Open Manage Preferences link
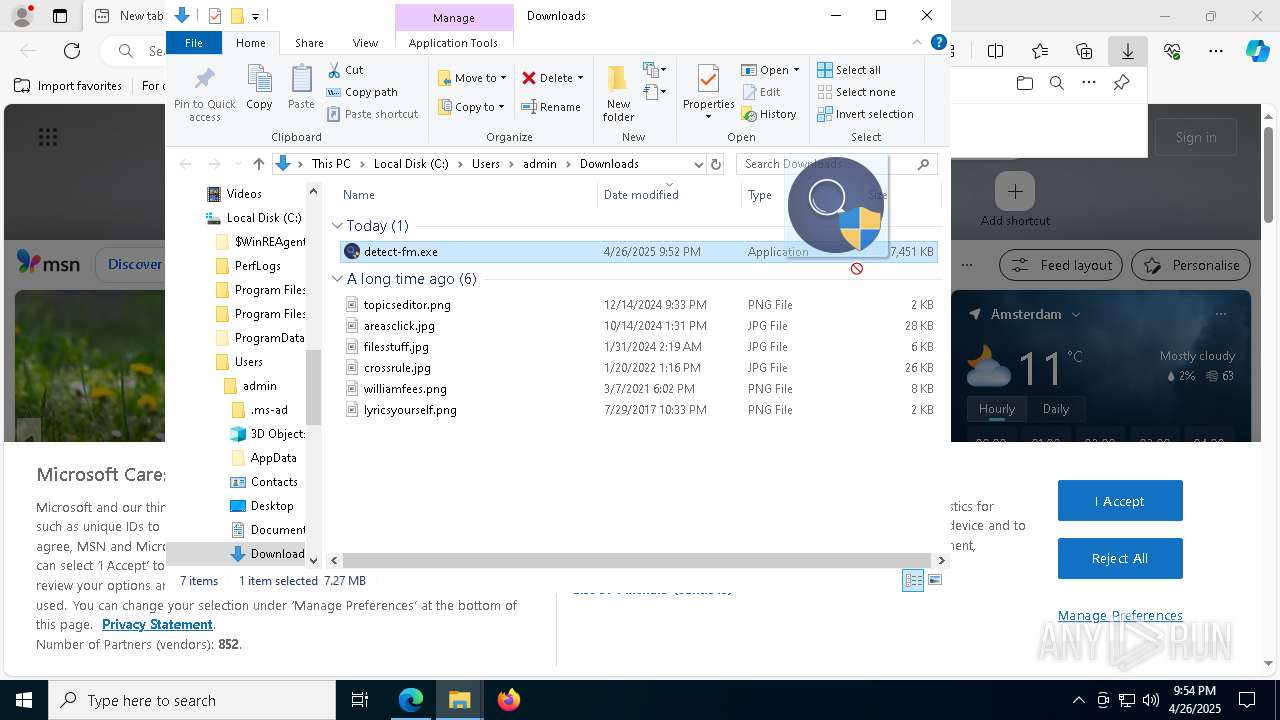The height and width of the screenshot is (720, 1280). click(1120, 615)
